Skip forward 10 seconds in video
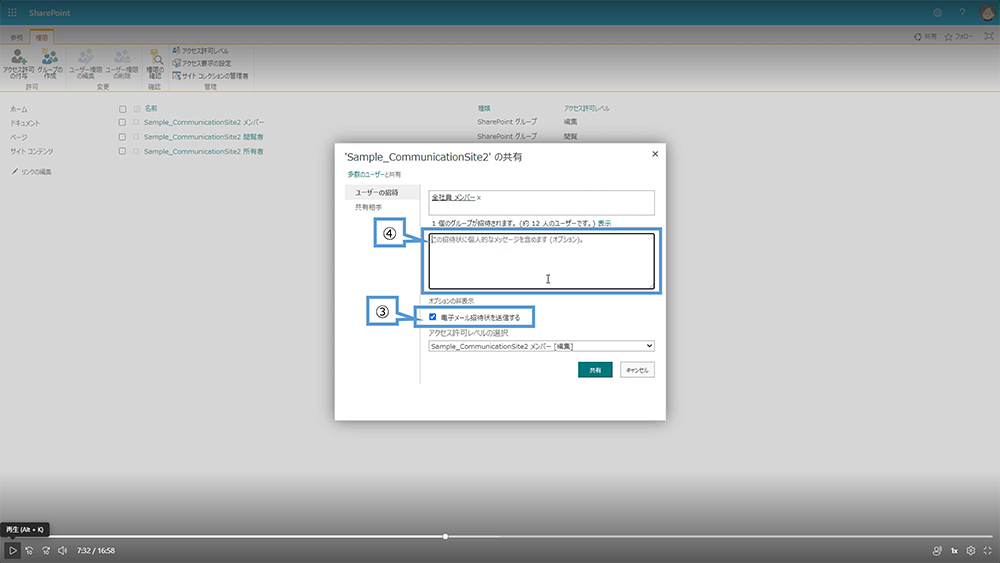Image resolution: width=1000 pixels, height=563 pixels. pos(46,550)
